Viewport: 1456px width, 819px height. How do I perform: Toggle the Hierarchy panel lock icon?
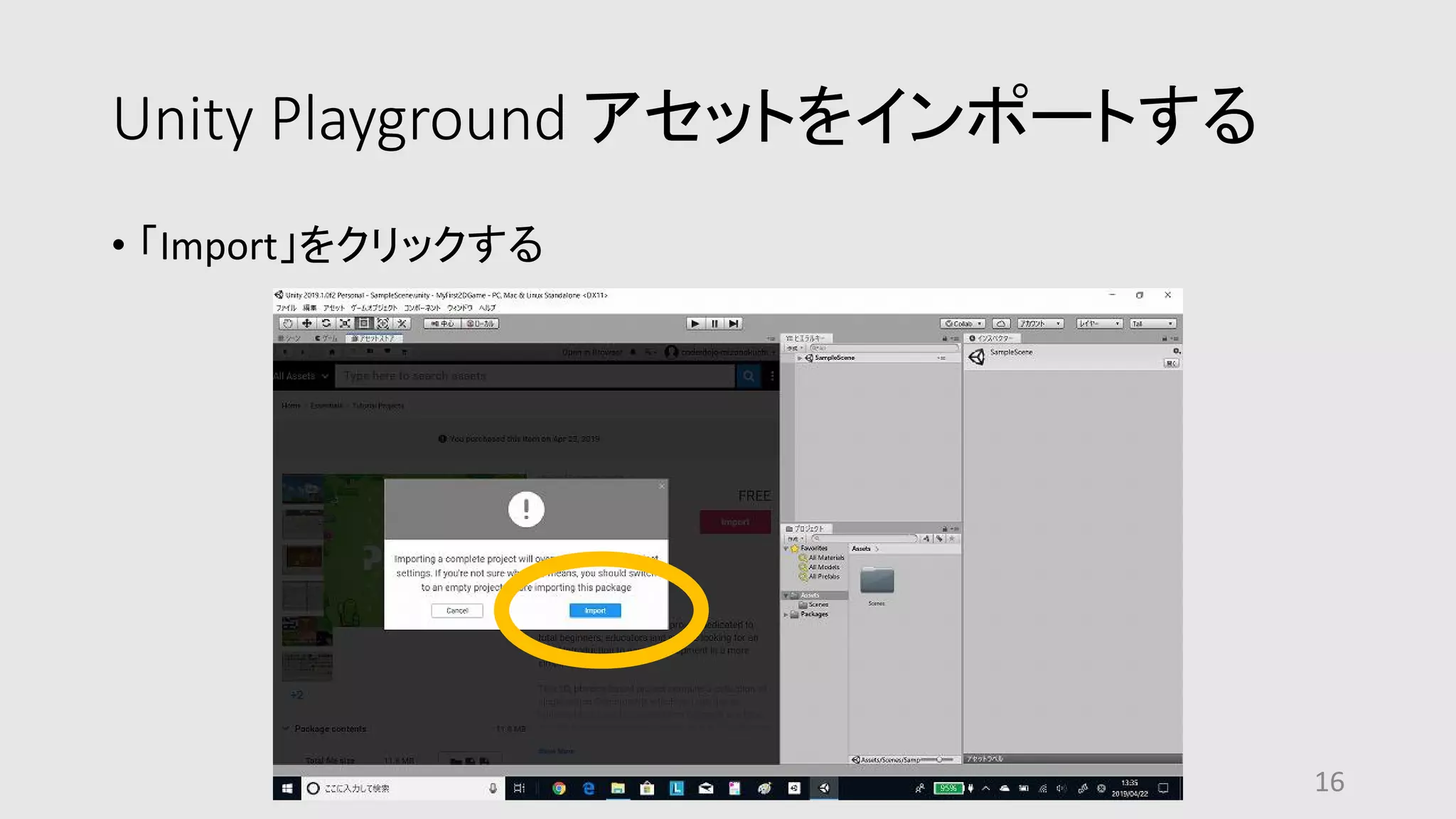[945, 338]
